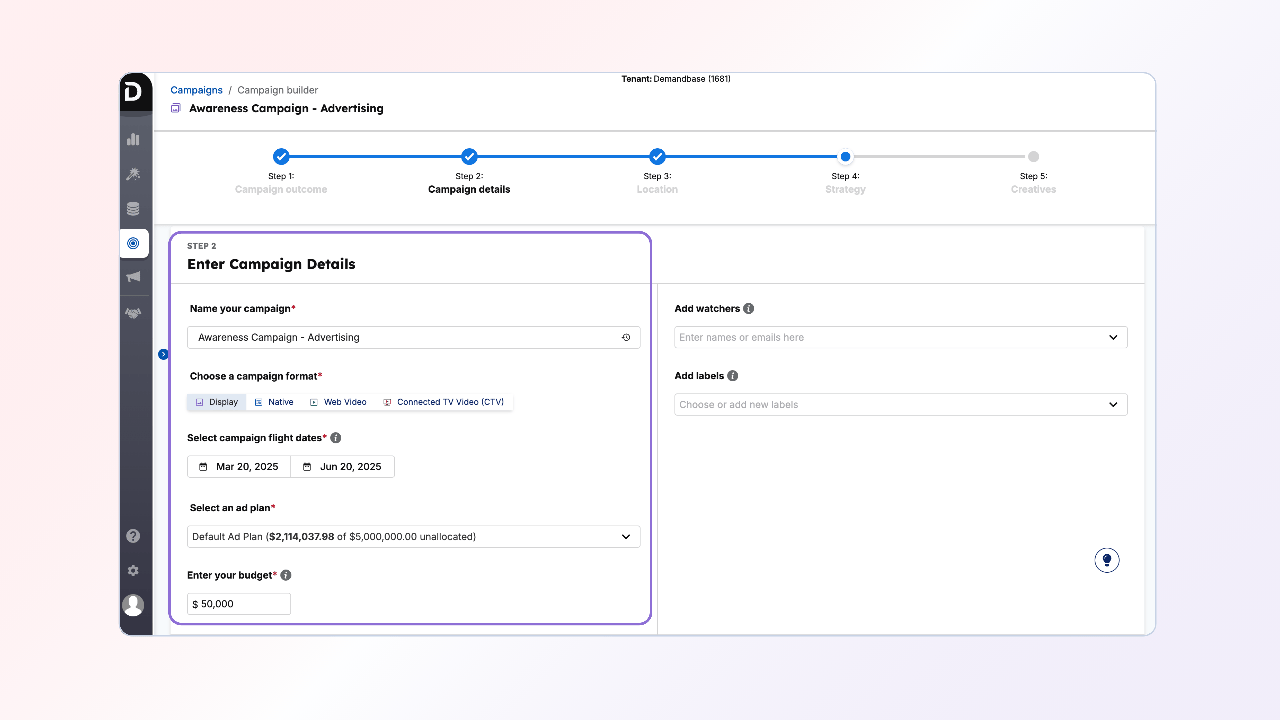
Task: Click the info icon beside Add watchers
Action: [x=749, y=309]
